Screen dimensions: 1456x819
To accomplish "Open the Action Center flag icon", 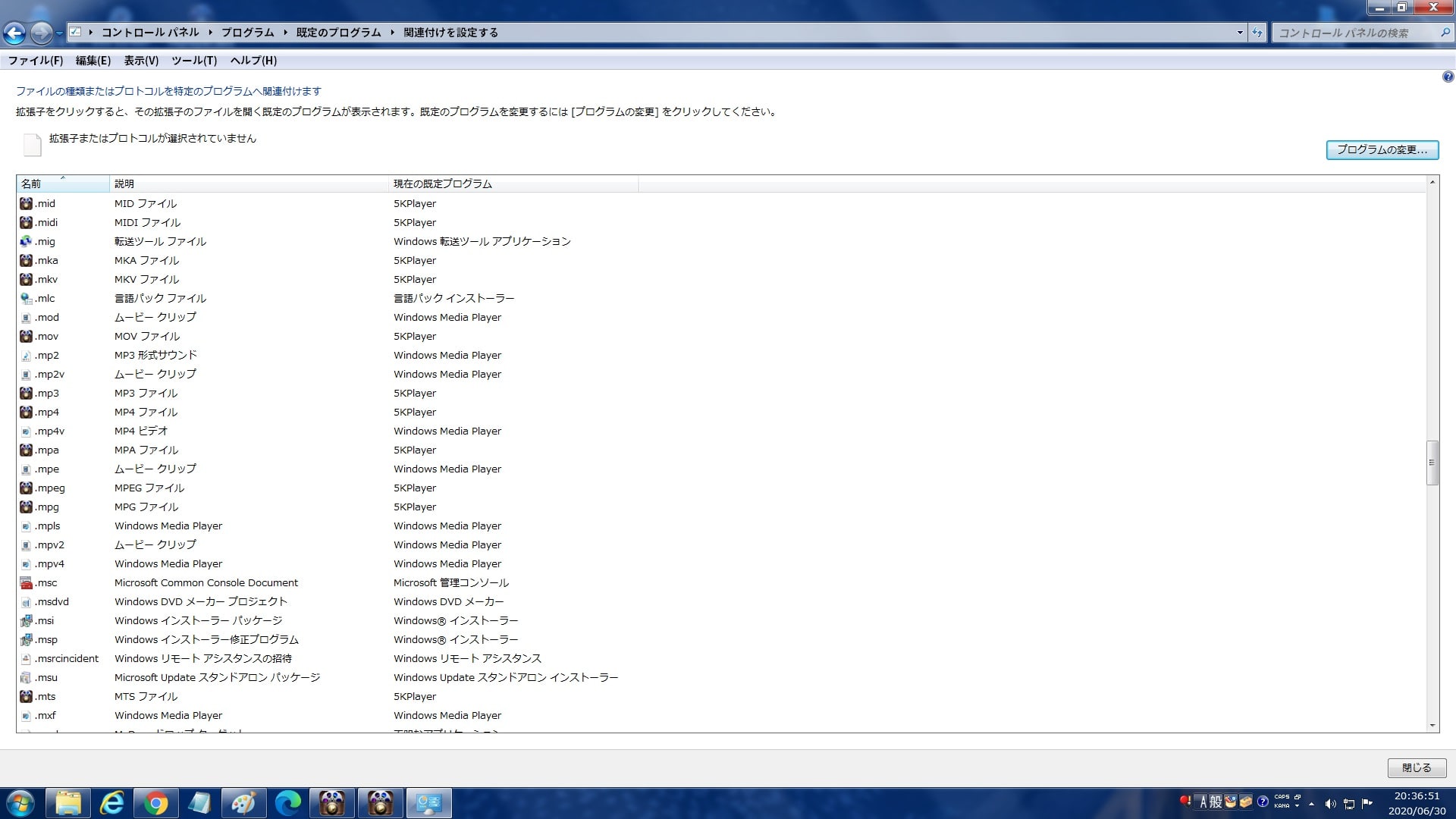I will 1367,804.
